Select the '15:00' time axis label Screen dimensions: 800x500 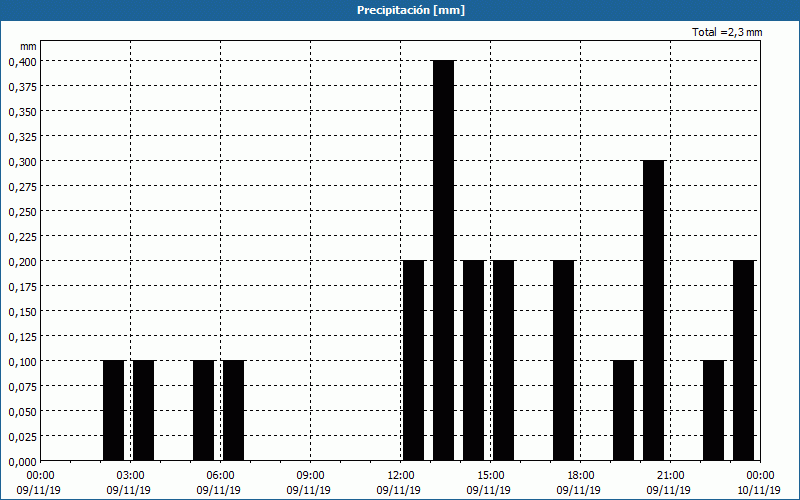tap(490, 476)
